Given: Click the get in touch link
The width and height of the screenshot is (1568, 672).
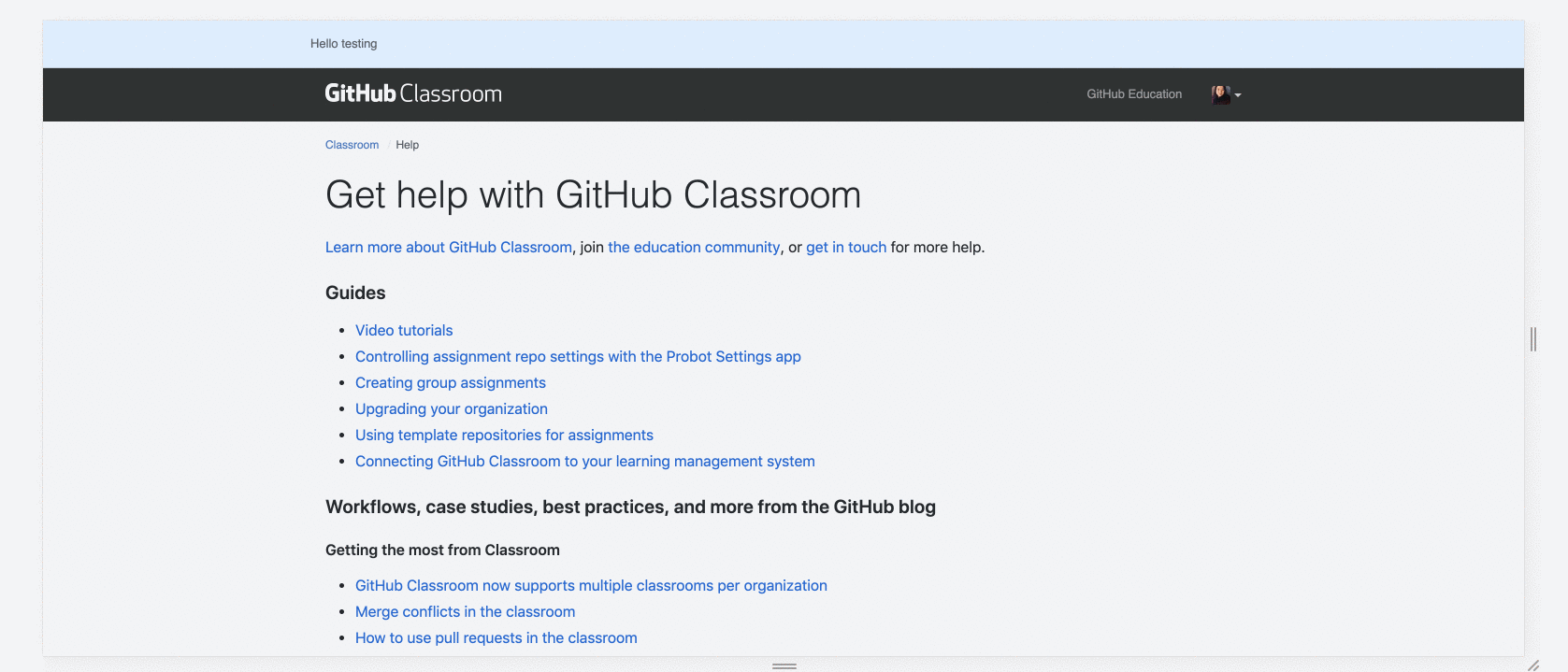Looking at the screenshot, I should pyautogui.click(x=846, y=248).
